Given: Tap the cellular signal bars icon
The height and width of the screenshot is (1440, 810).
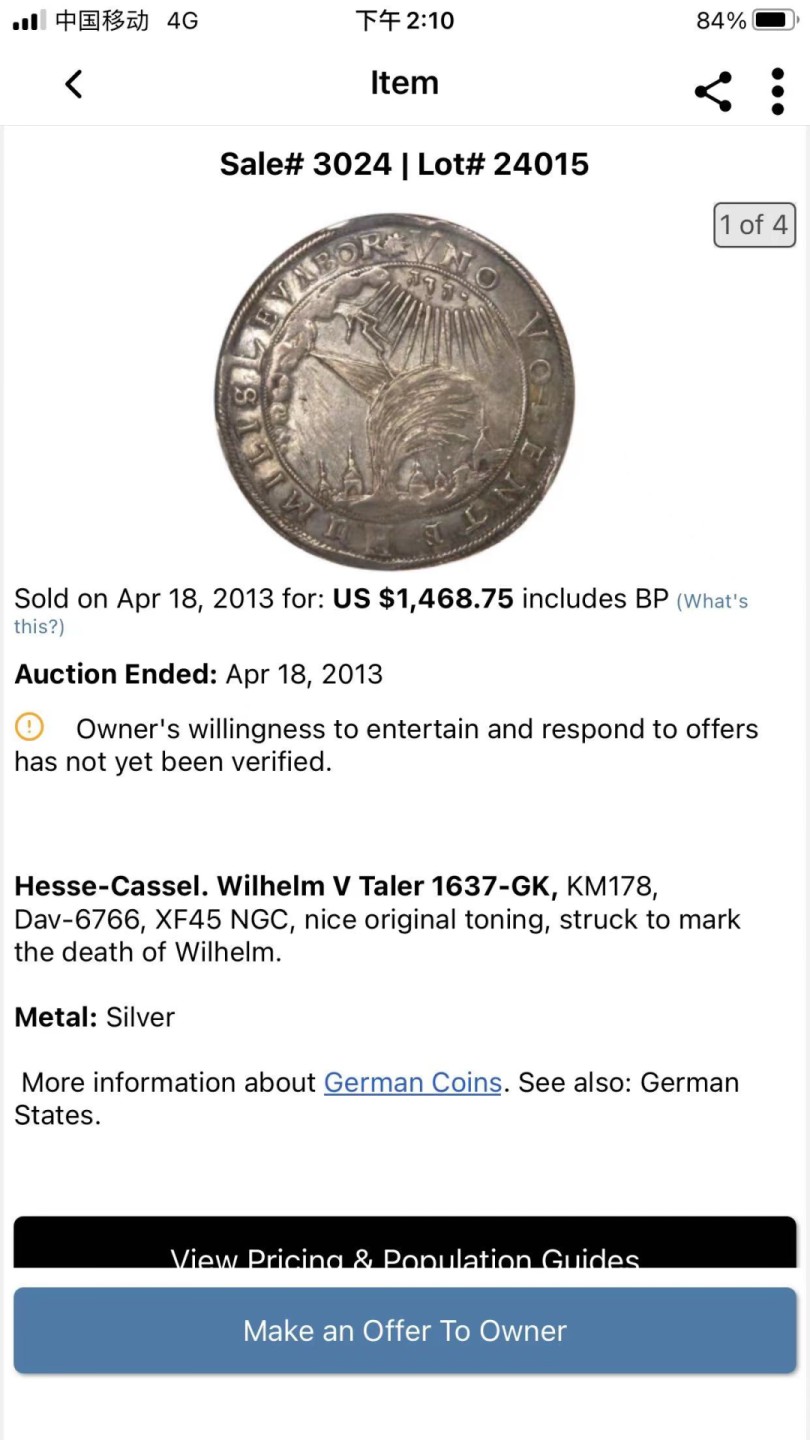Looking at the screenshot, I should tap(29, 20).
